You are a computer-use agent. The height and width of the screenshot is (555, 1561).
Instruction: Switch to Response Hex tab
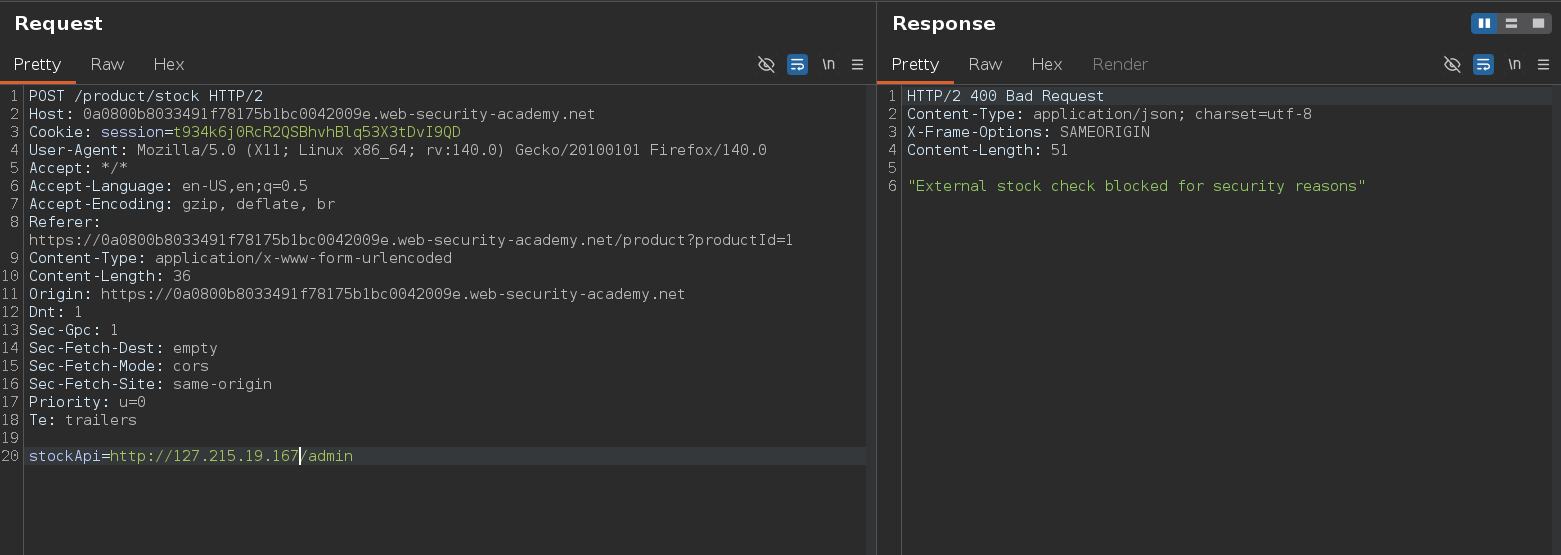[1046, 64]
